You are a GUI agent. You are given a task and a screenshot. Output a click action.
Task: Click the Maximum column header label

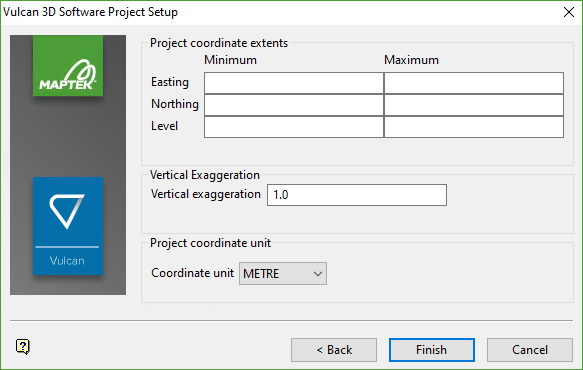(x=411, y=60)
